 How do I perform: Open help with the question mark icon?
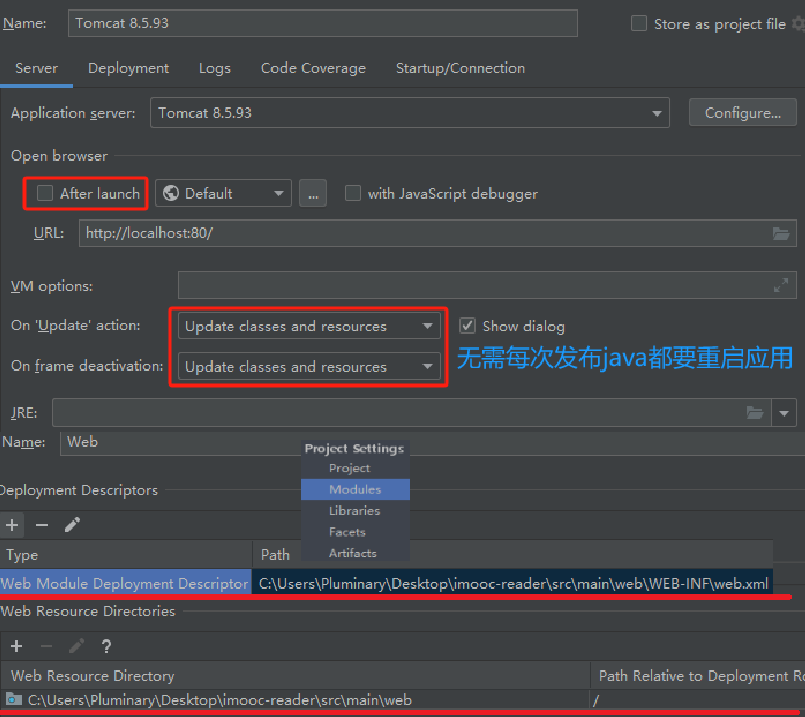click(106, 646)
